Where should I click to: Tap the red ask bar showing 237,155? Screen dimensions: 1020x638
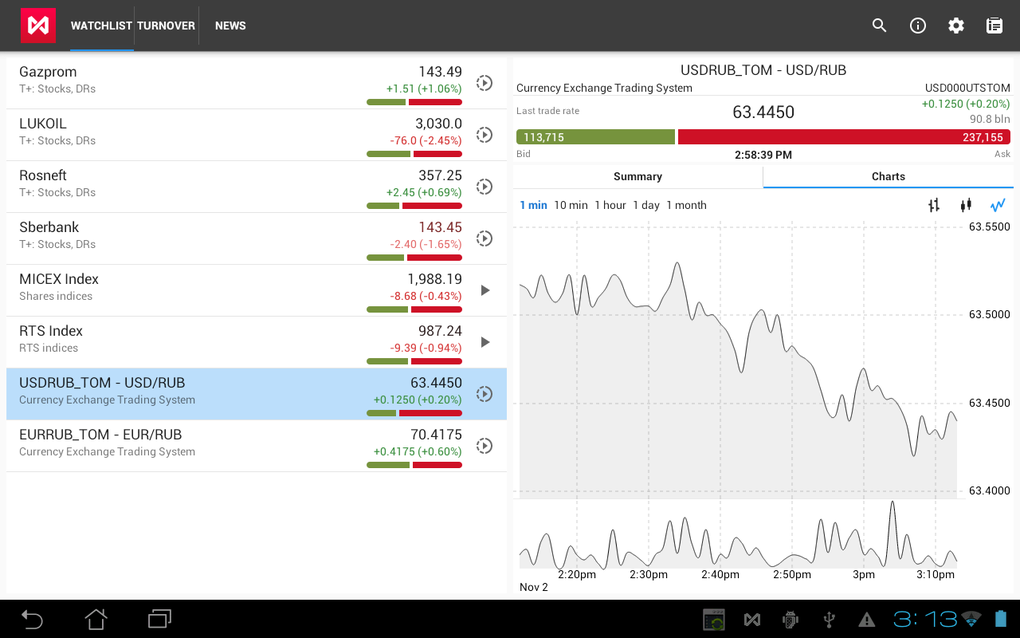point(844,137)
